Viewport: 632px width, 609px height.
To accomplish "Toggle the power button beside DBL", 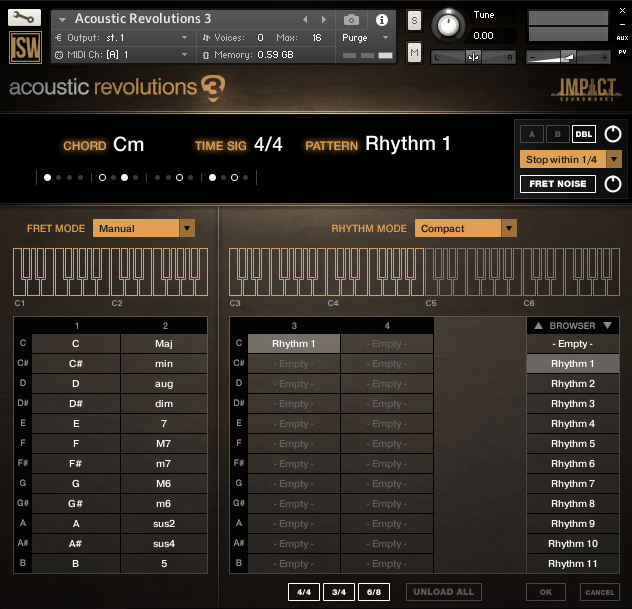I will [x=612, y=134].
